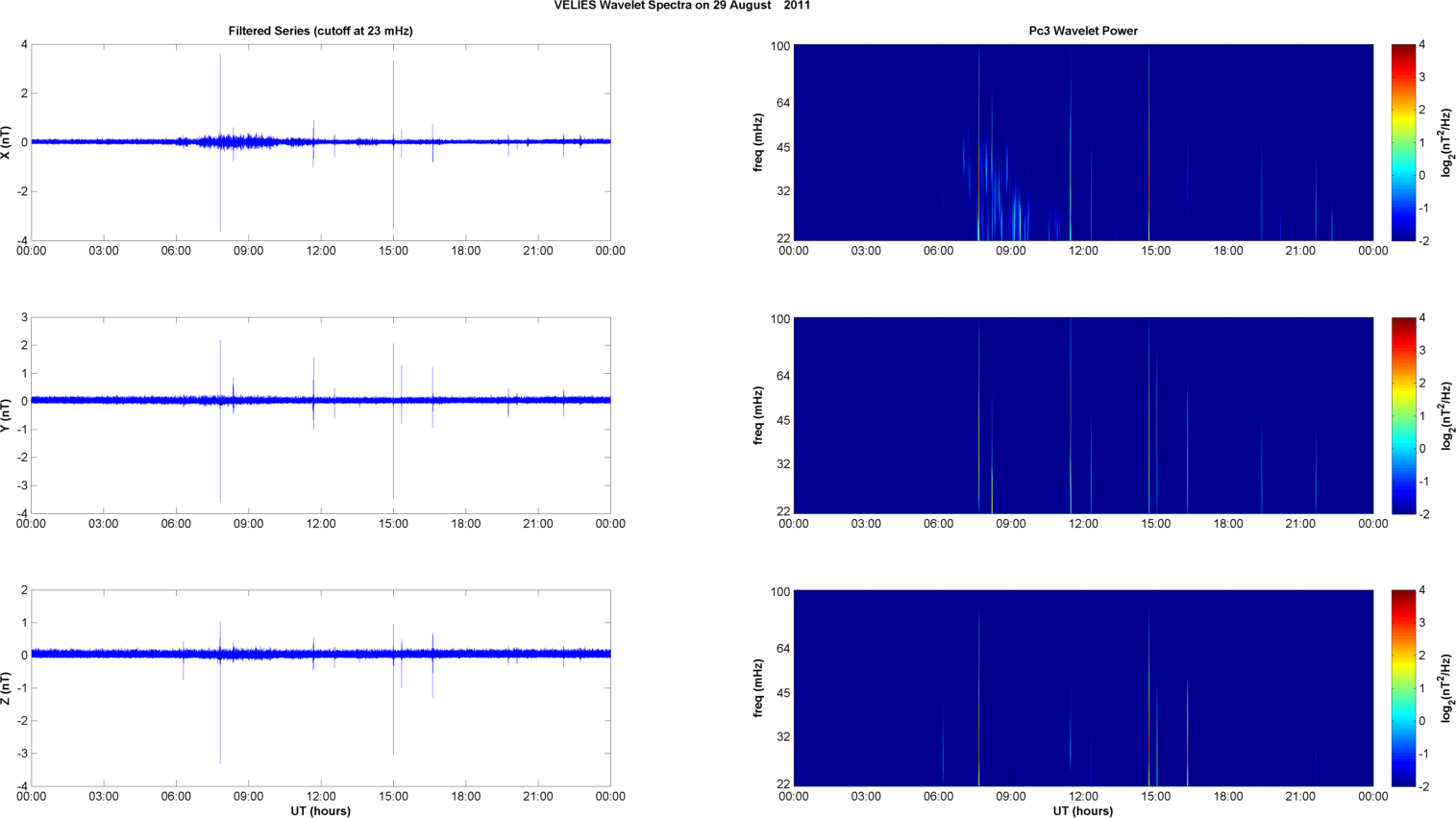Image resolution: width=1456 pixels, height=818 pixels.
Task: Click inside the X component filtered series plot
Action: point(321,142)
